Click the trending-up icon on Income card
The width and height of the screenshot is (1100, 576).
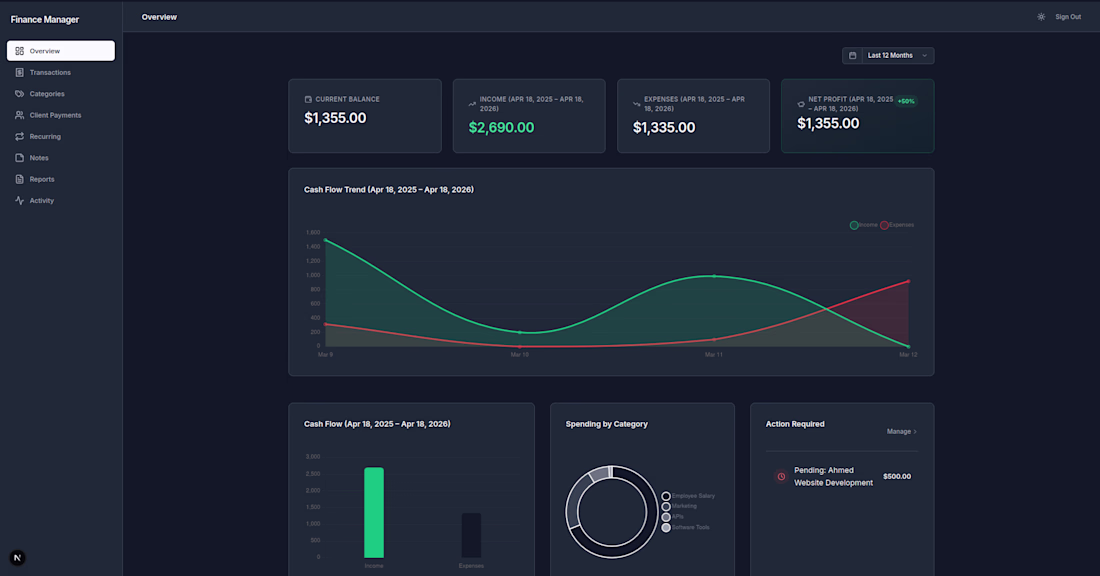(x=472, y=104)
